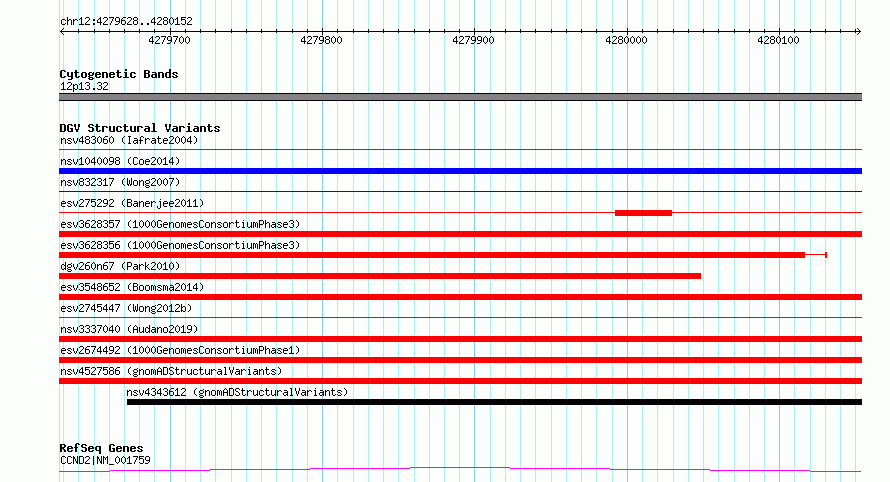890x482 pixels.
Task: Open the DGV Structural Variants track heading
Action: pyautogui.click(x=140, y=128)
